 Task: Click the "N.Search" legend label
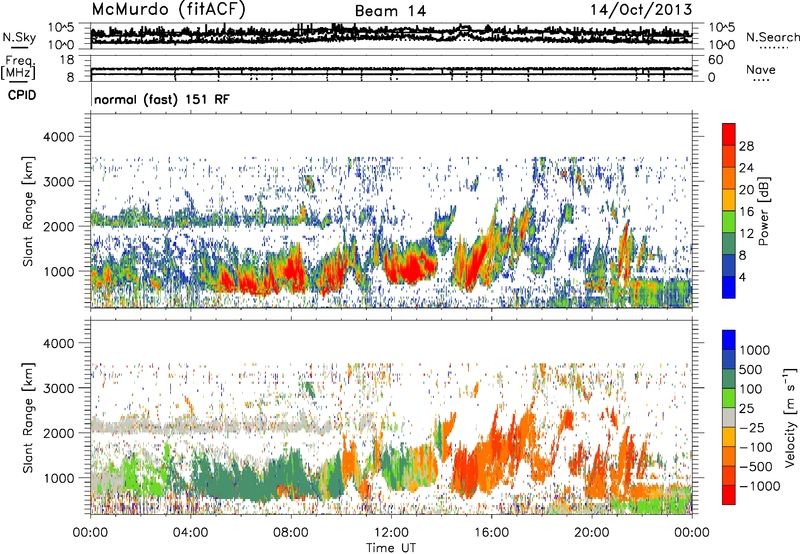[x=772, y=37]
